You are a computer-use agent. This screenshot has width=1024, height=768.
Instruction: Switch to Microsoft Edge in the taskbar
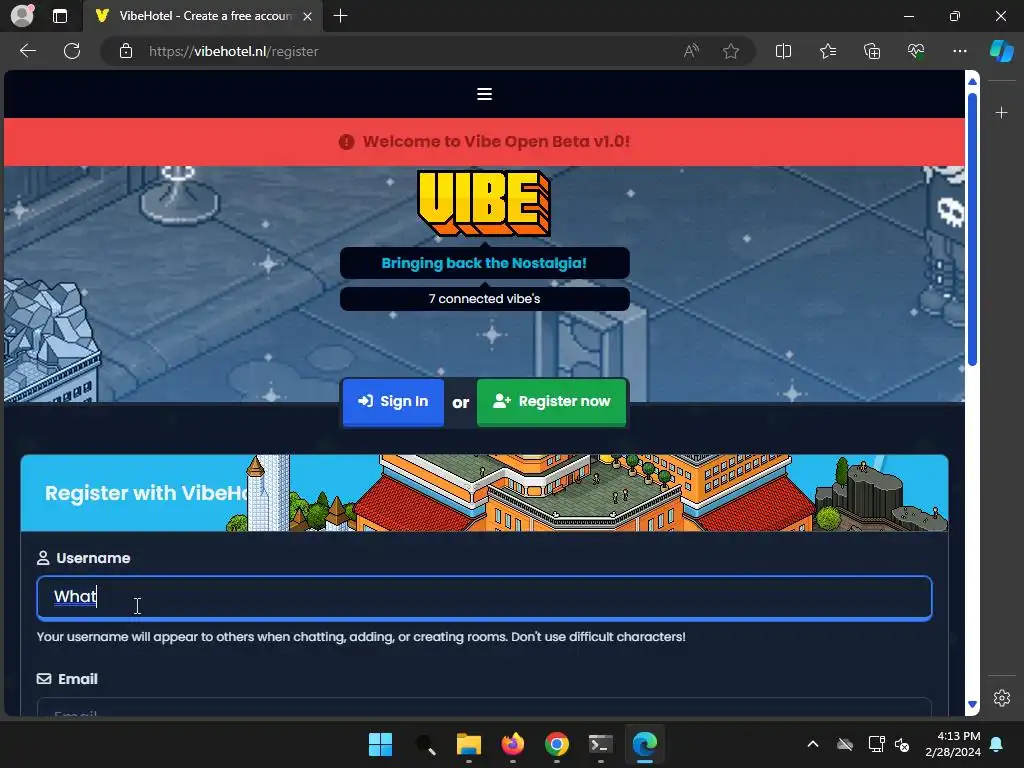click(x=645, y=744)
